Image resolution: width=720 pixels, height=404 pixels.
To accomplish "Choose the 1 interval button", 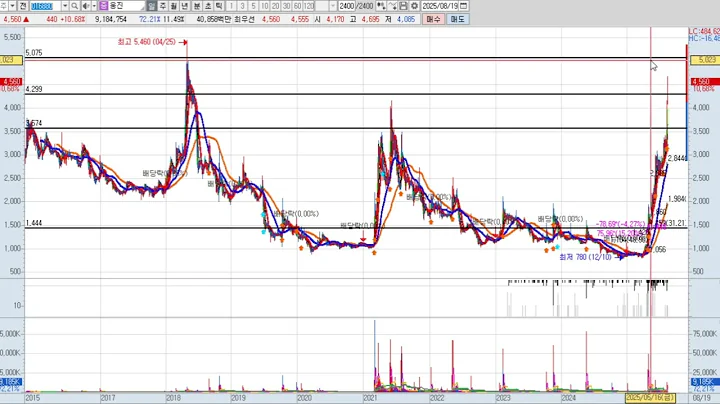I will pos(231,6).
